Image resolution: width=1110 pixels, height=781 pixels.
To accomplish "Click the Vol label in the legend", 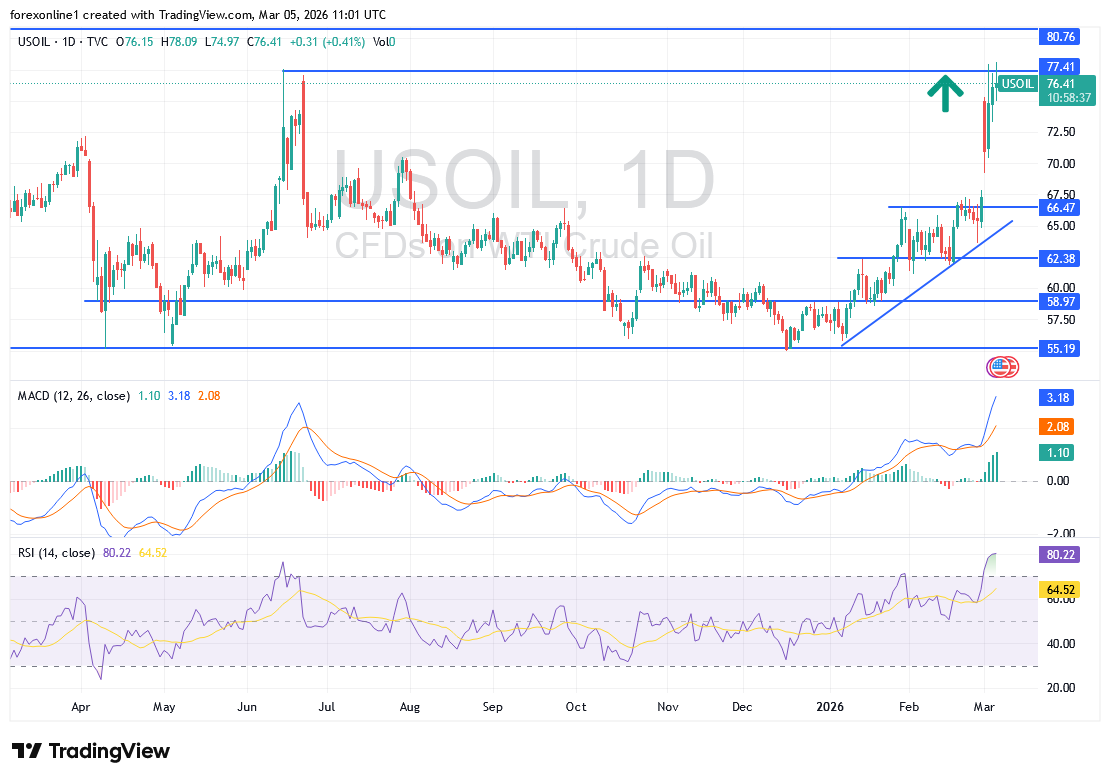I will pyautogui.click(x=381, y=42).
